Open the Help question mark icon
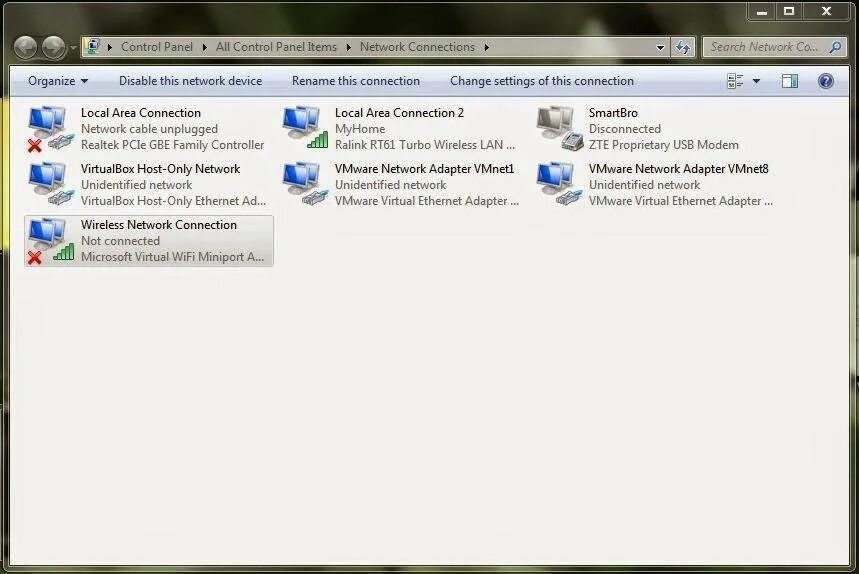 click(826, 81)
